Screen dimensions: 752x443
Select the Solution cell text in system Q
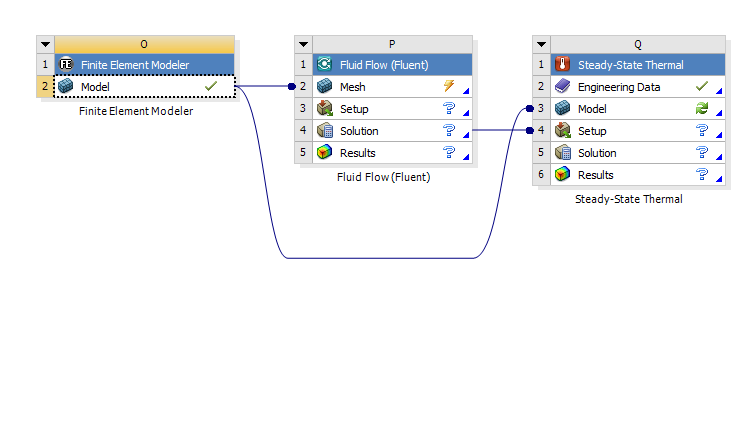597,153
